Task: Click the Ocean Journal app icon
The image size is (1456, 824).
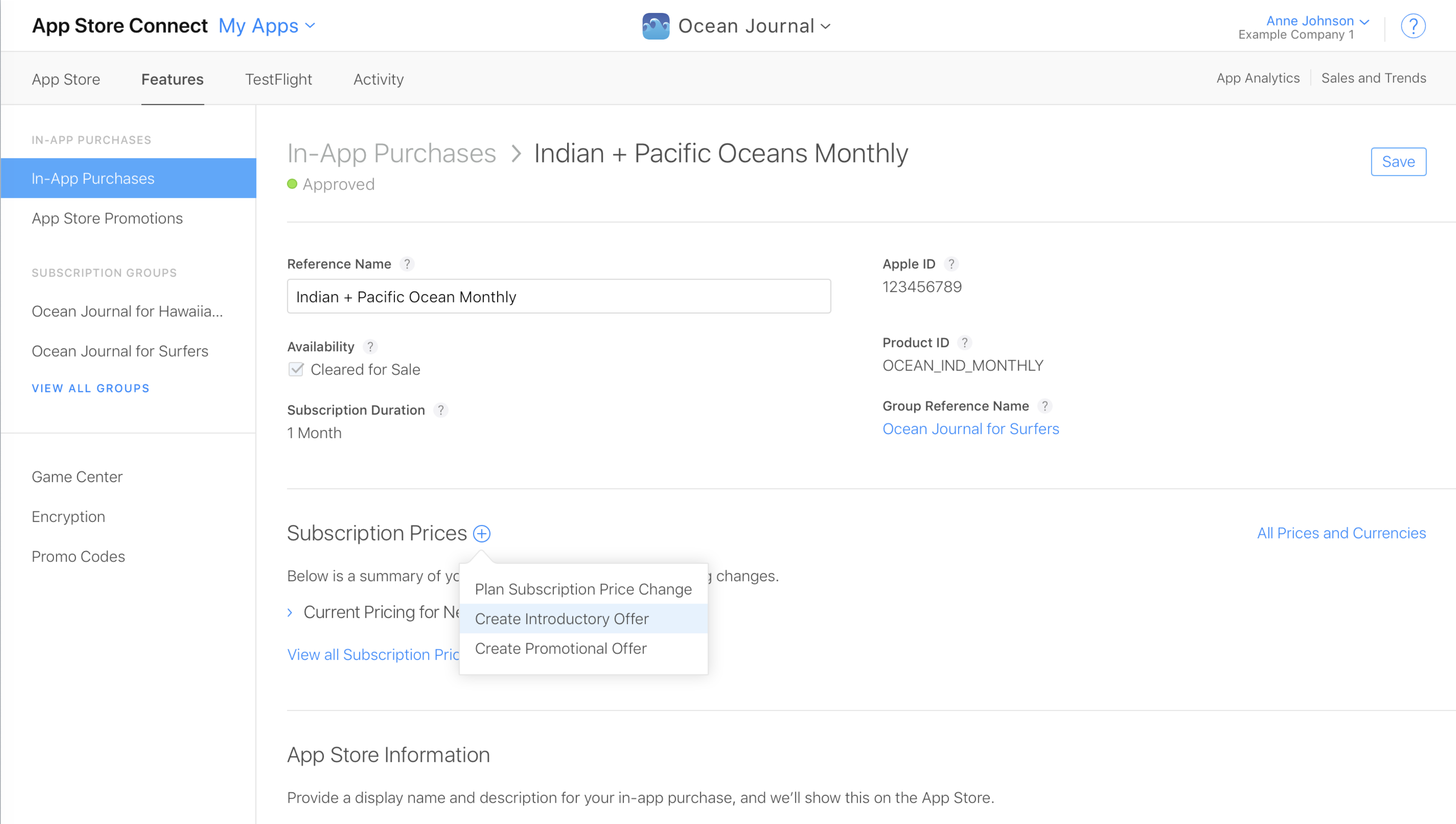Action: pyautogui.click(x=655, y=26)
